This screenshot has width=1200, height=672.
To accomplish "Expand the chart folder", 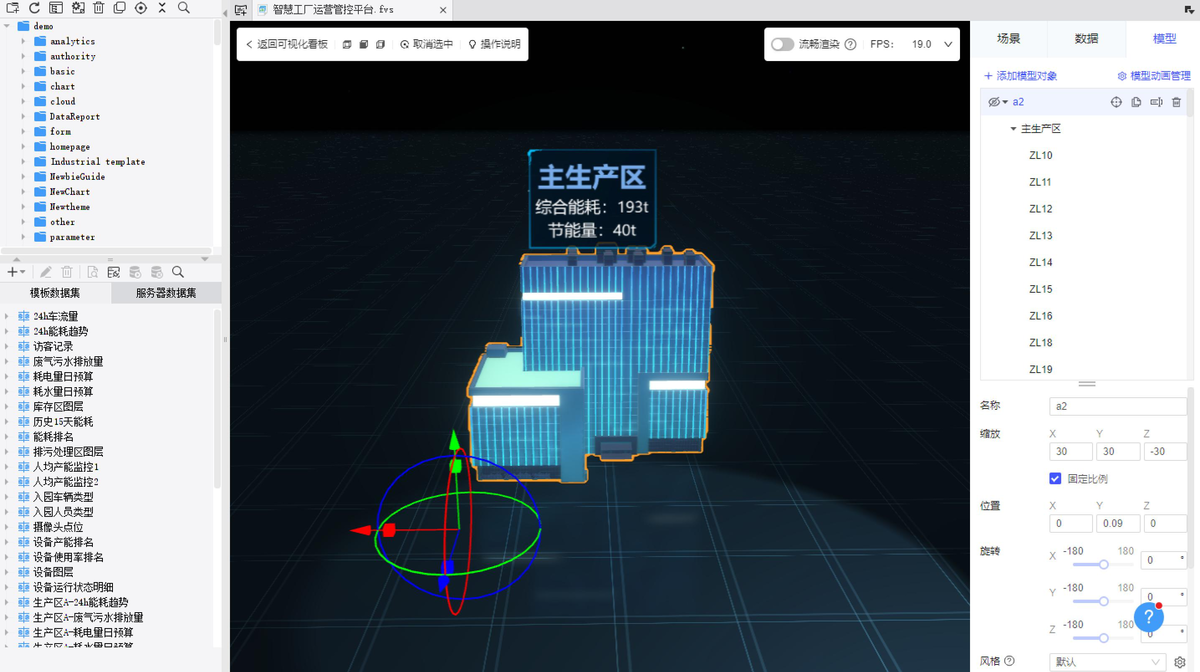I will pos(25,86).
